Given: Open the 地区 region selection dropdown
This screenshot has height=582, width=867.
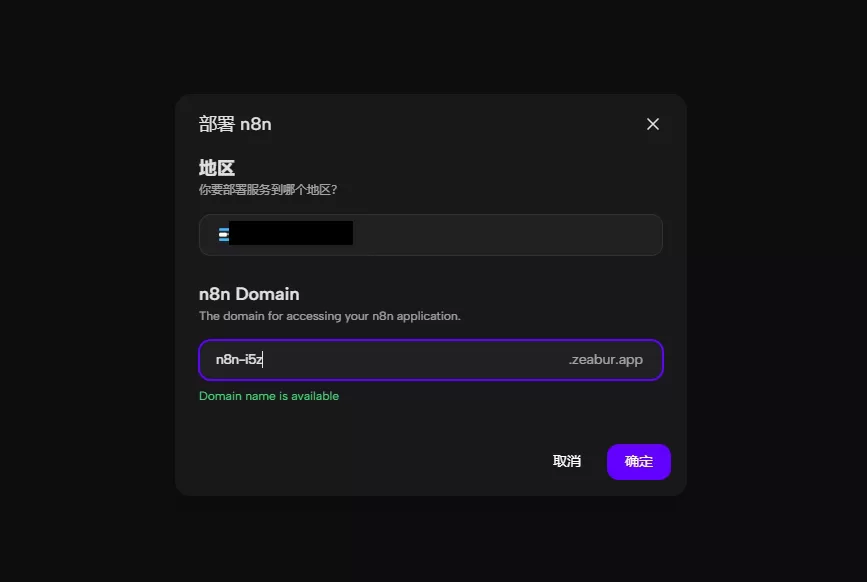Looking at the screenshot, I should click(431, 235).
